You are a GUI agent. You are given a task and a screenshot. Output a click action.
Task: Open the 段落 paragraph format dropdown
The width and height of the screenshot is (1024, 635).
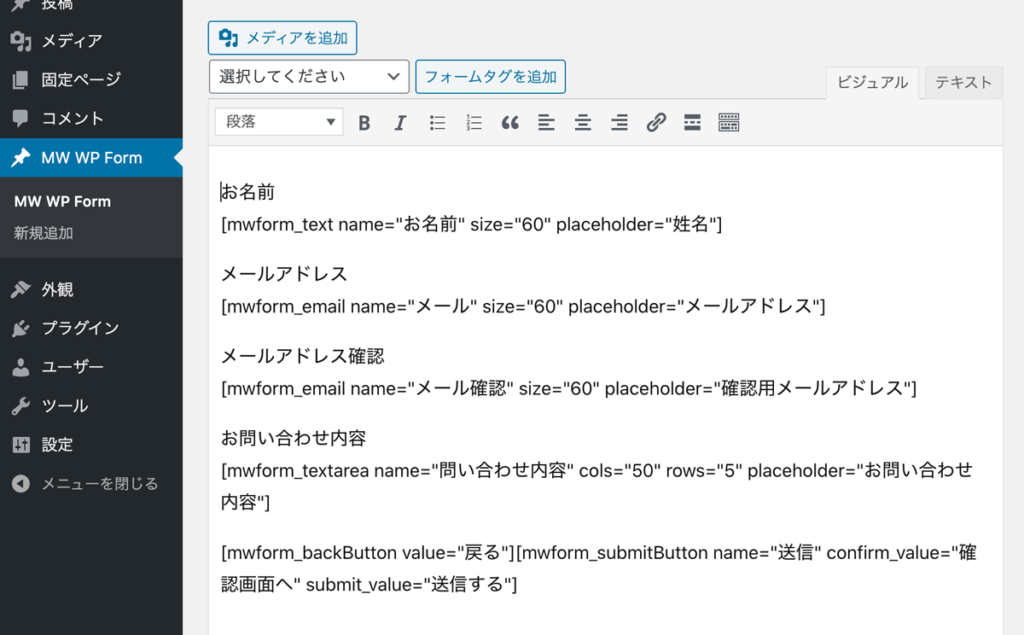[279, 122]
